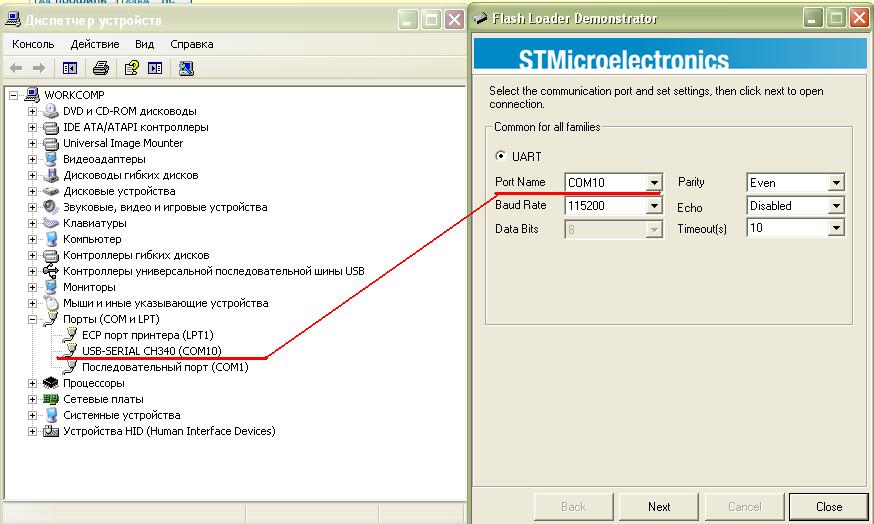Click the show/hide console tree icon

coord(70,68)
